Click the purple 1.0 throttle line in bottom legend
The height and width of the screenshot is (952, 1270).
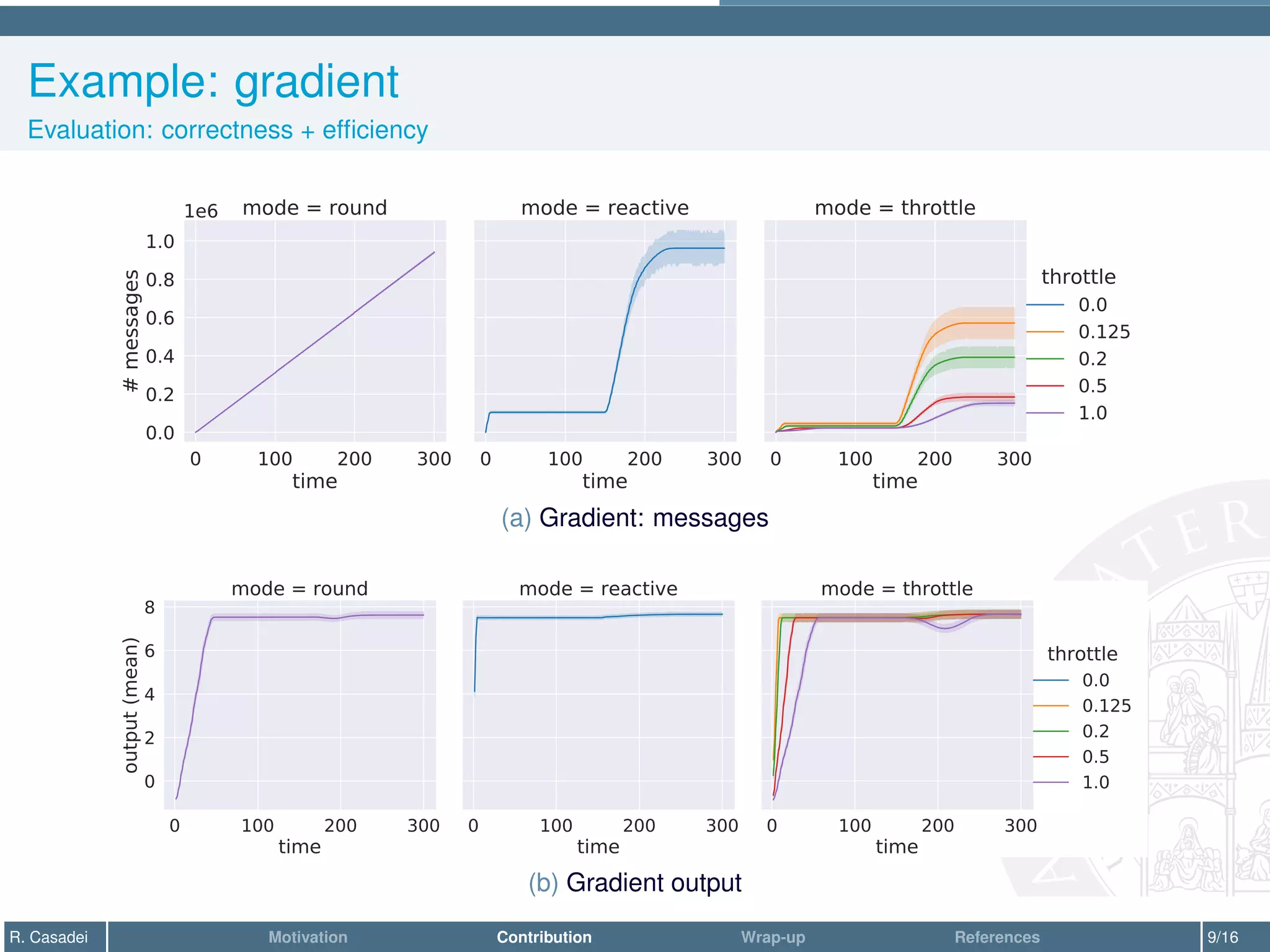pos(1051,783)
